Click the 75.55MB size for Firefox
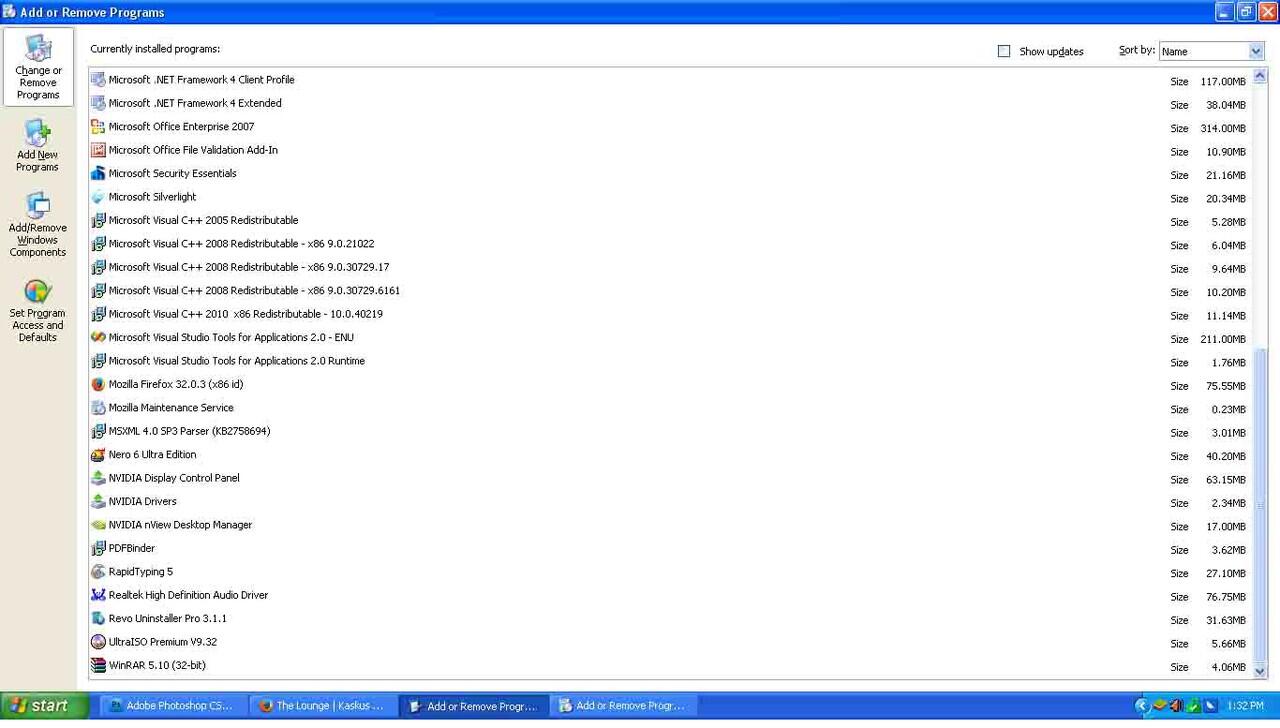The width and height of the screenshot is (1280, 728). click(1226, 386)
